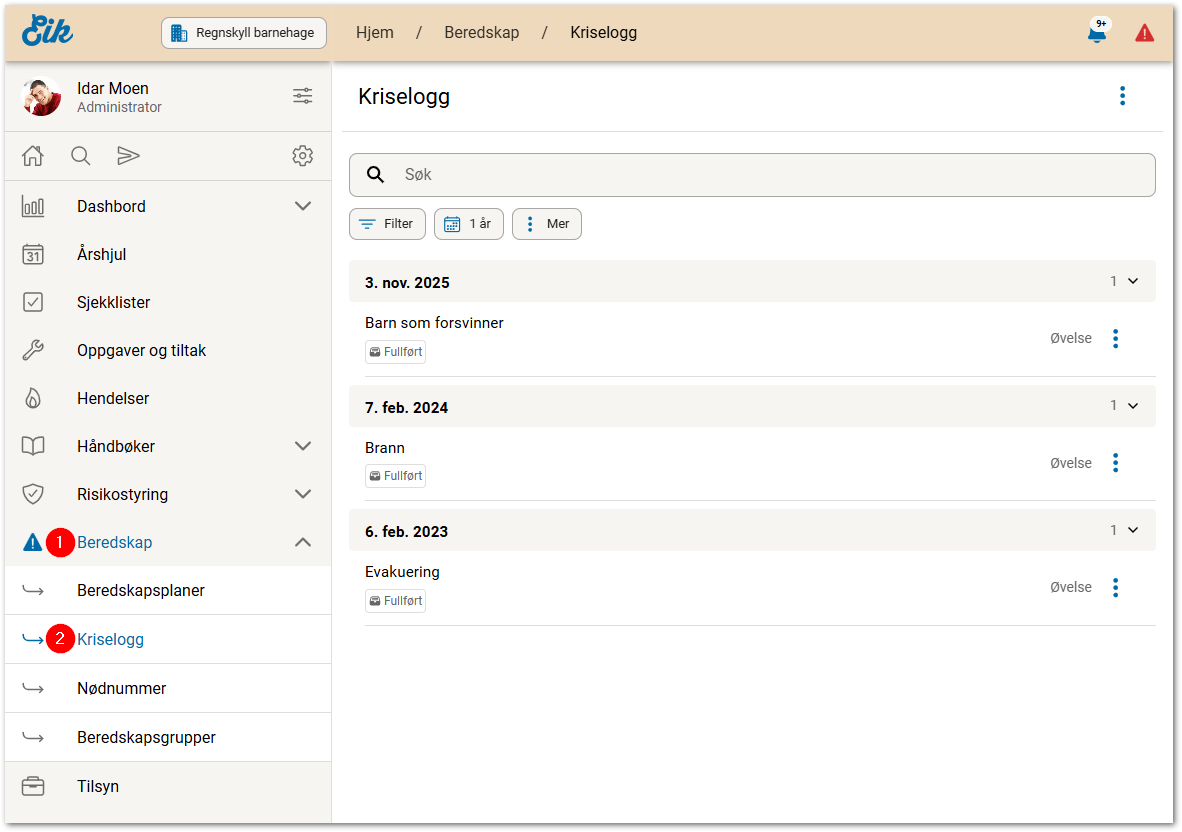Click the home icon in sidebar toolbar
The image size is (1182, 832).
click(x=33, y=156)
